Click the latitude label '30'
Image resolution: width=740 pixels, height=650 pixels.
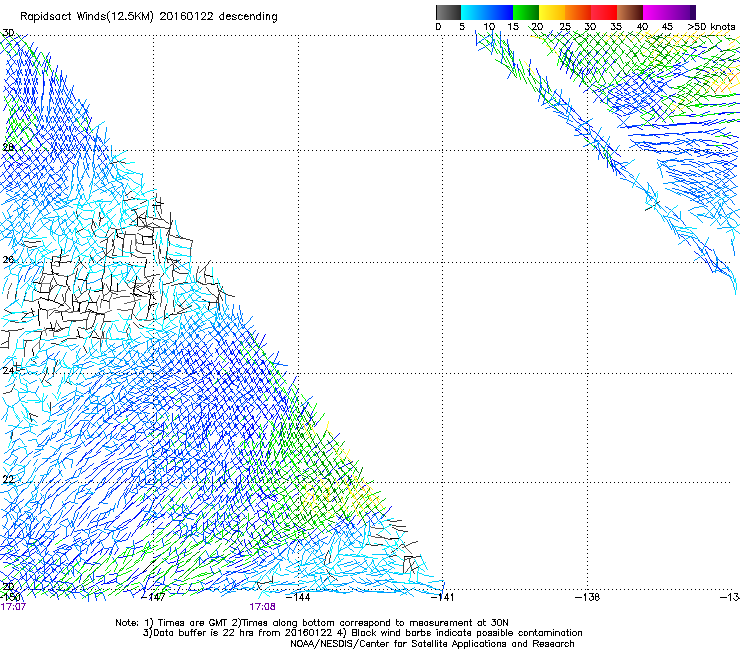click(8, 33)
